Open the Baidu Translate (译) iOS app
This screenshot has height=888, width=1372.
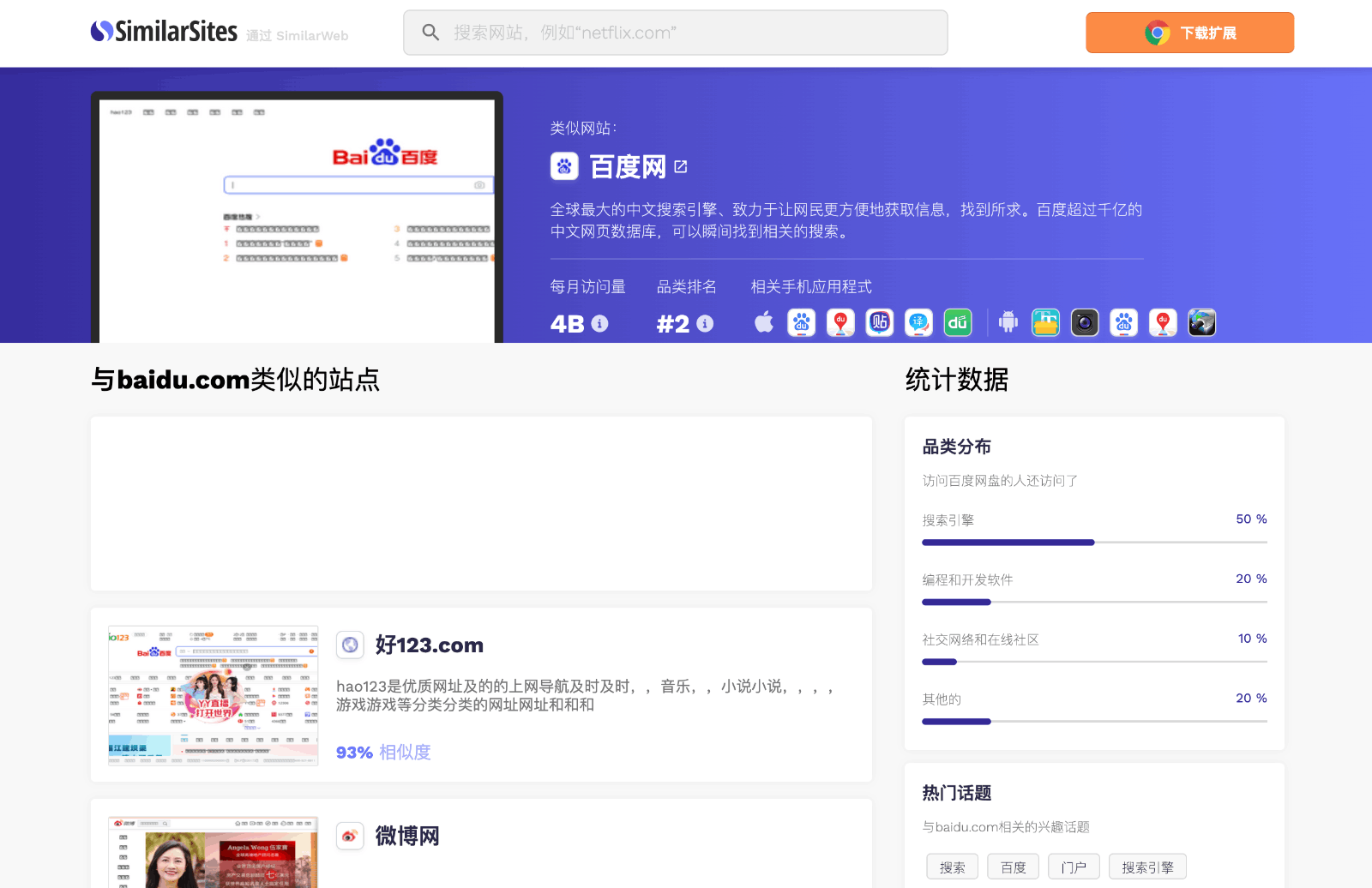[x=918, y=322]
